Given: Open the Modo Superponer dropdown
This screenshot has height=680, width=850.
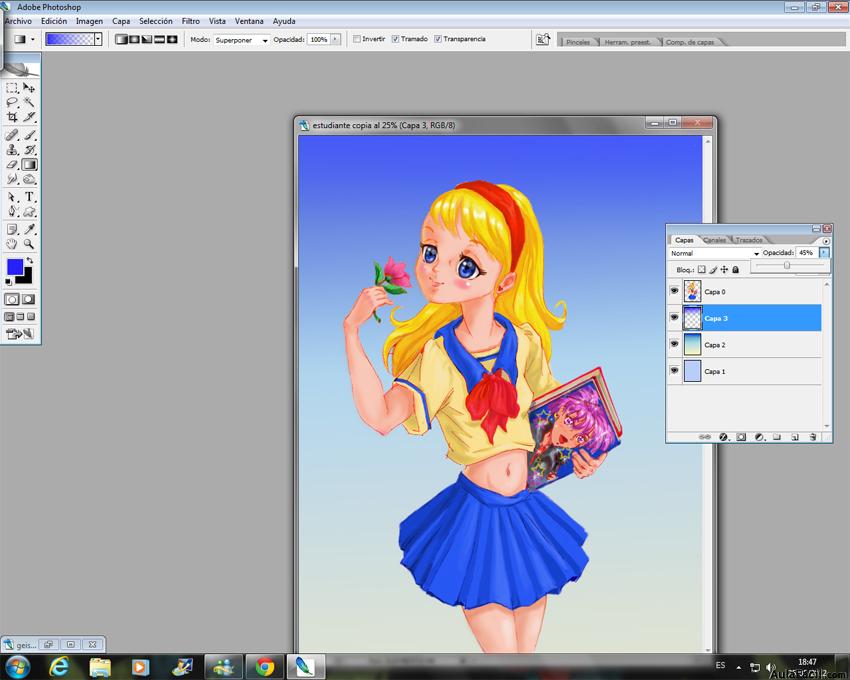Looking at the screenshot, I should (x=242, y=40).
